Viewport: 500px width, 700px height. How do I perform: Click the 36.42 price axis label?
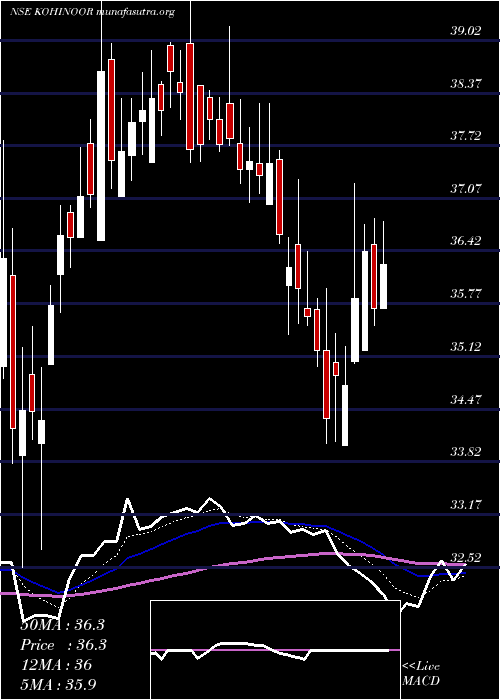point(466,241)
